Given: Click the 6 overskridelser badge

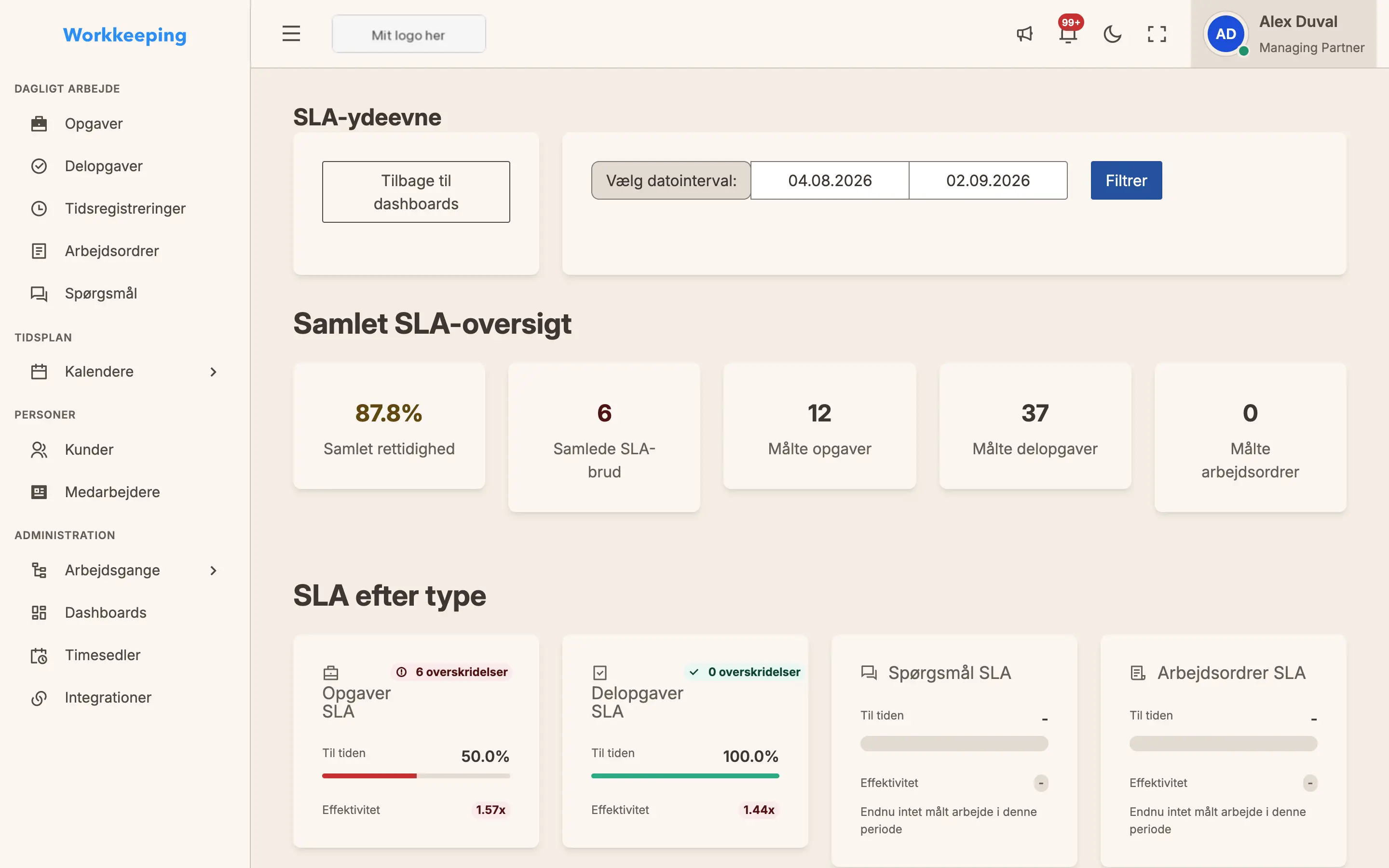Looking at the screenshot, I should [452, 672].
